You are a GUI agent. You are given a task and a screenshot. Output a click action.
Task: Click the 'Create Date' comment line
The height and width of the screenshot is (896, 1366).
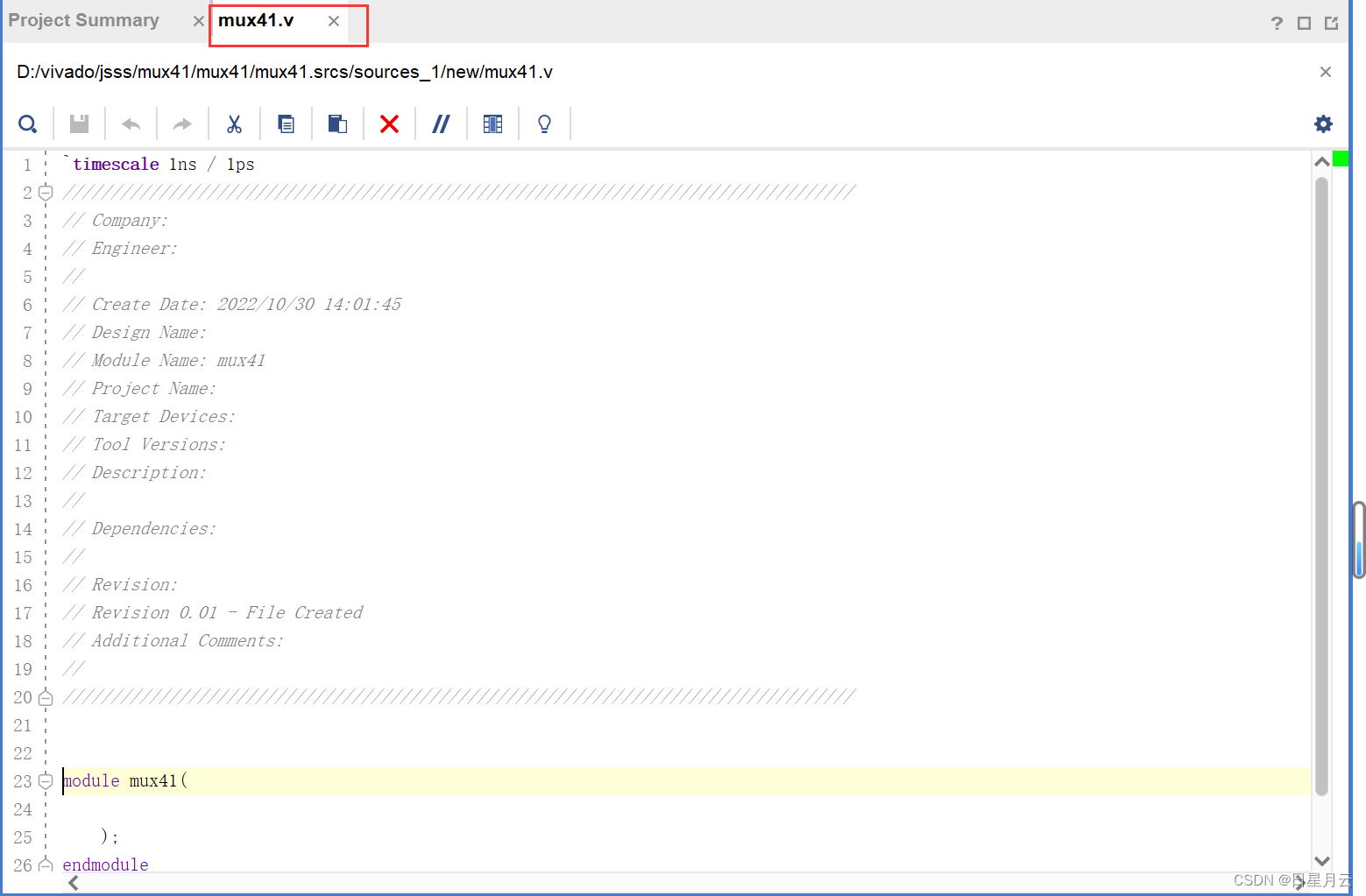232,304
